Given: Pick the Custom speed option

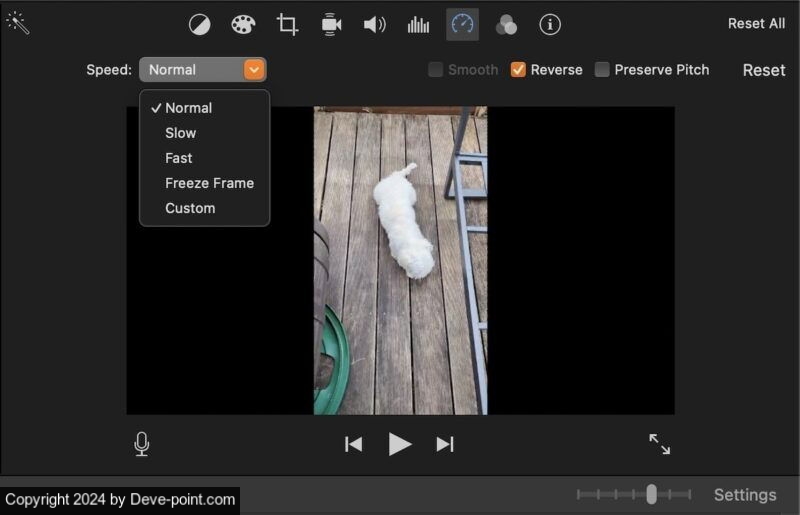Looking at the screenshot, I should click(x=190, y=208).
